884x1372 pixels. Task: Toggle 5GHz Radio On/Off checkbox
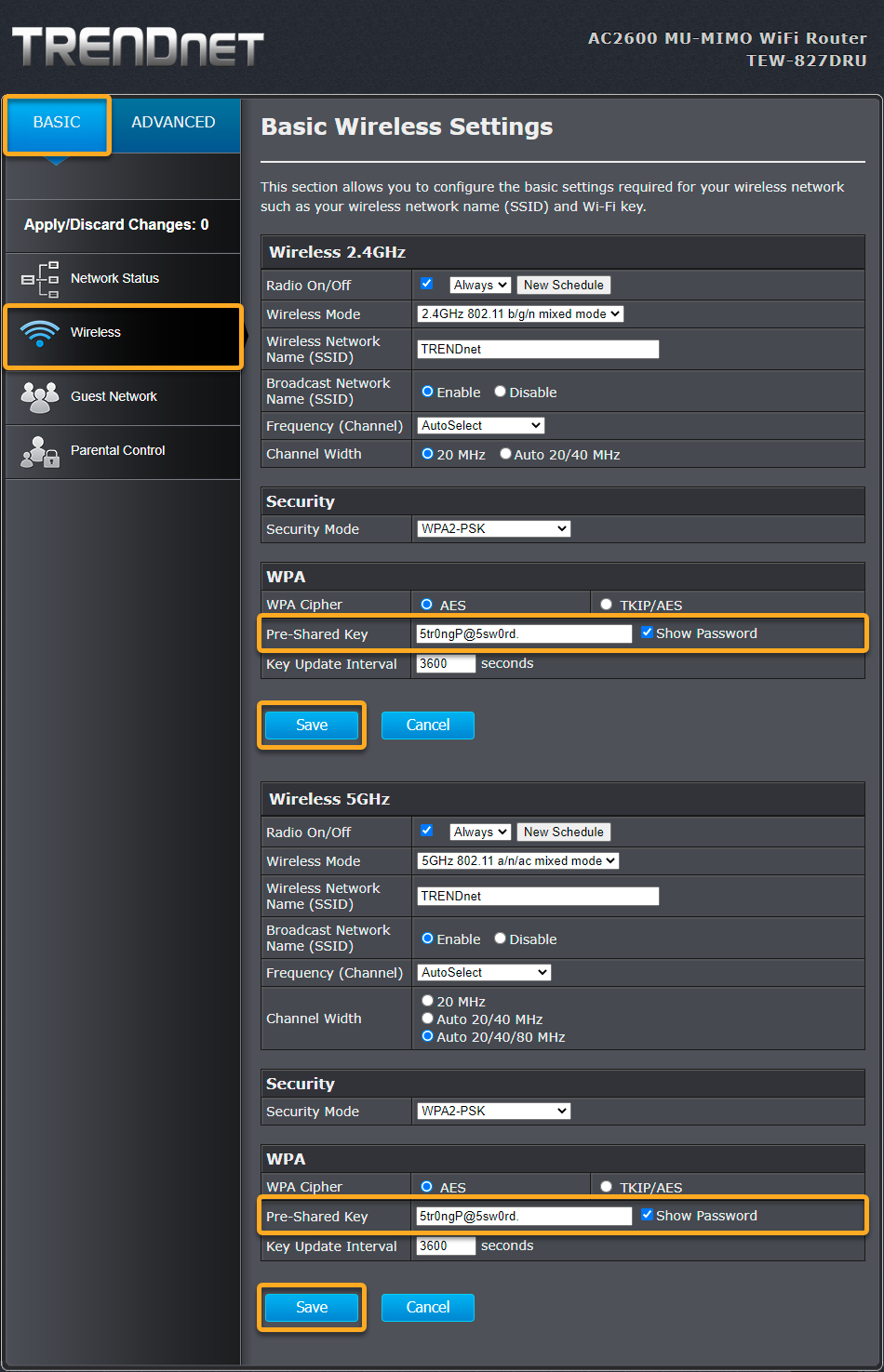427,831
